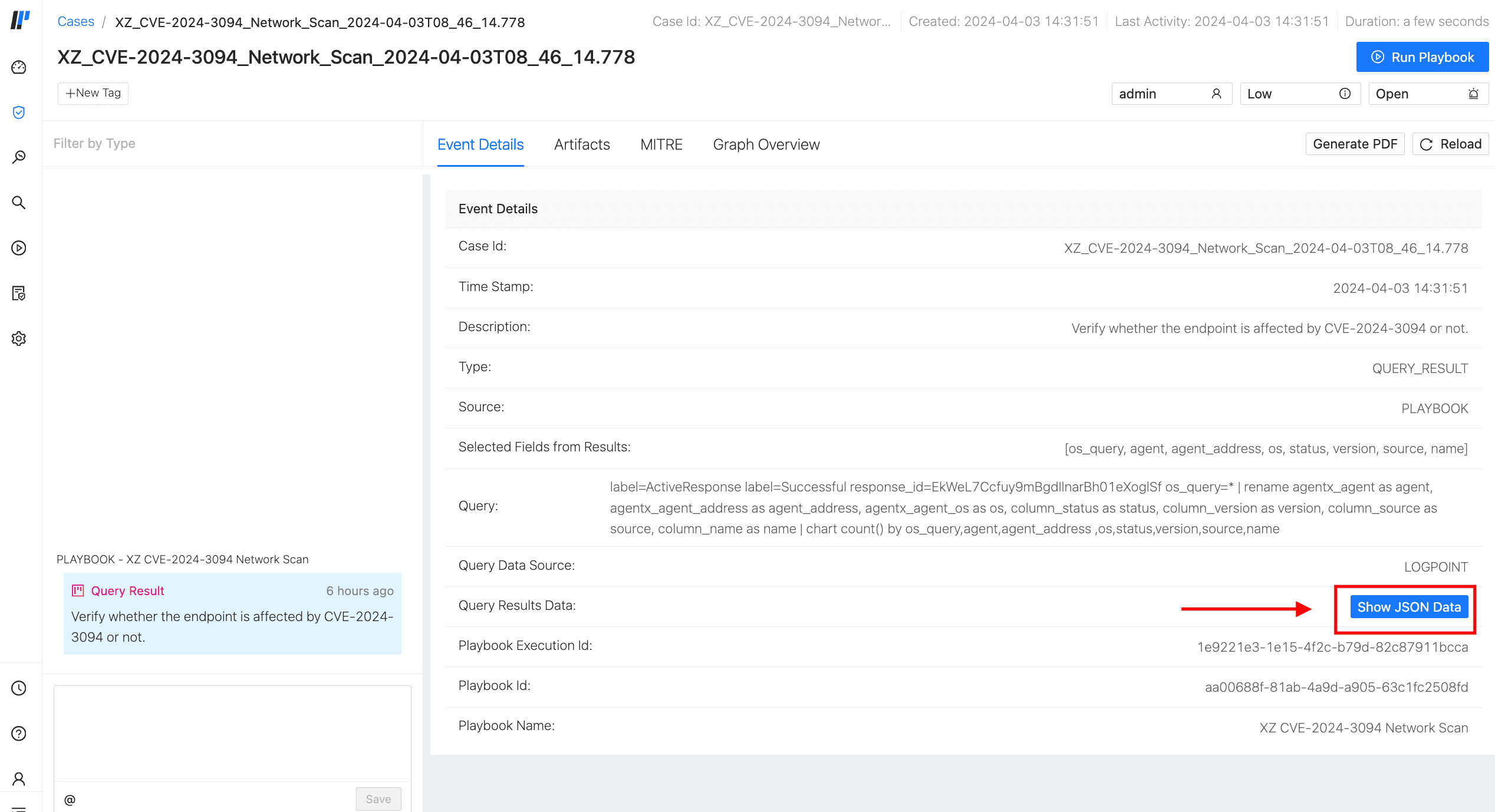Image resolution: width=1495 pixels, height=812 pixels.
Task: Open settings gear icon in sidebar
Action: point(19,338)
